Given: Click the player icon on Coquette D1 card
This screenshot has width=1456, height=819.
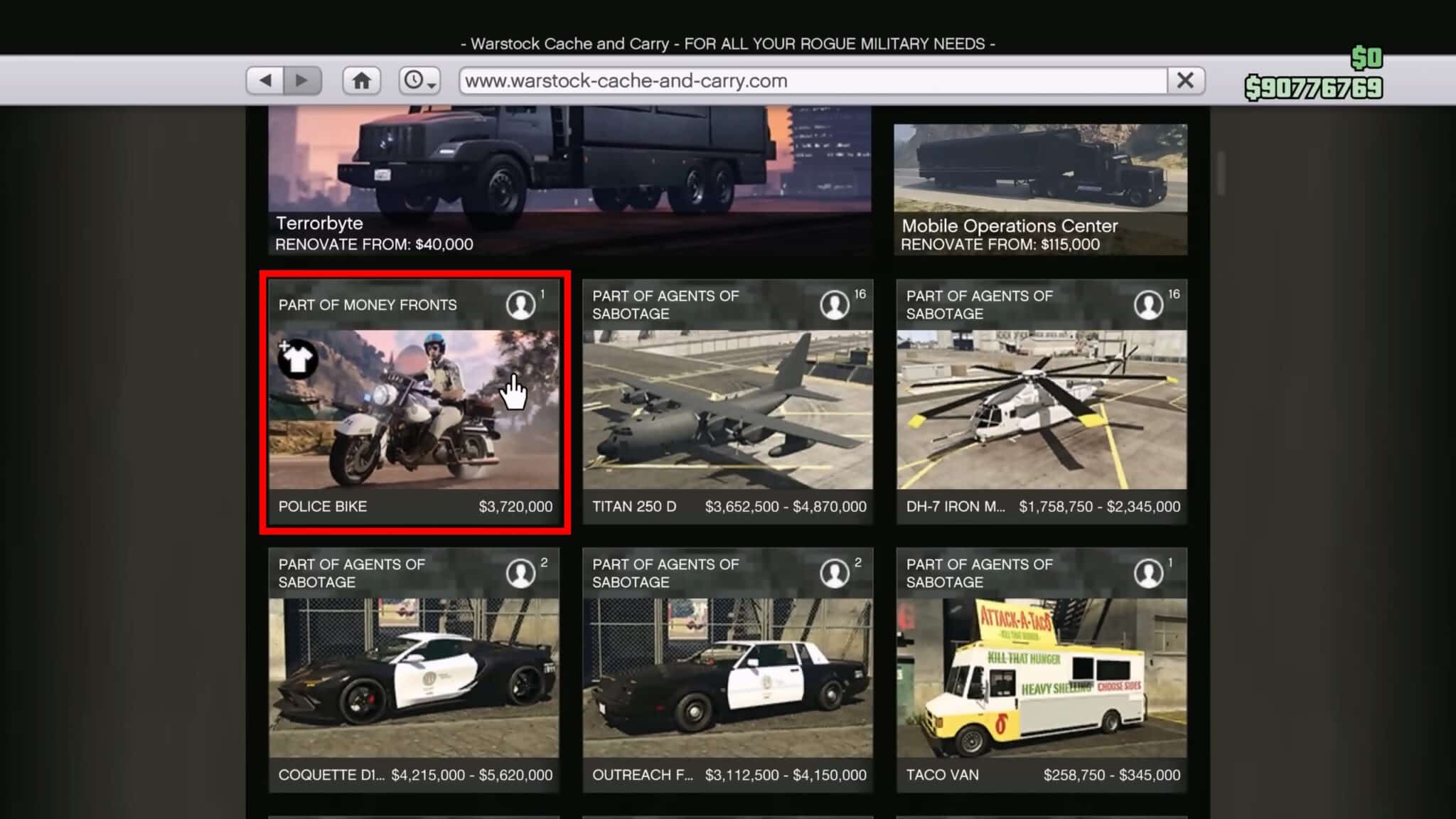Looking at the screenshot, I should pos(520,573).
